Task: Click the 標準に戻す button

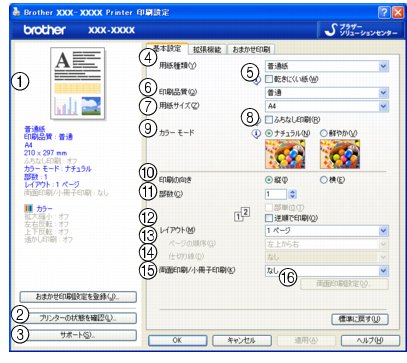Action: pos(360,319)
